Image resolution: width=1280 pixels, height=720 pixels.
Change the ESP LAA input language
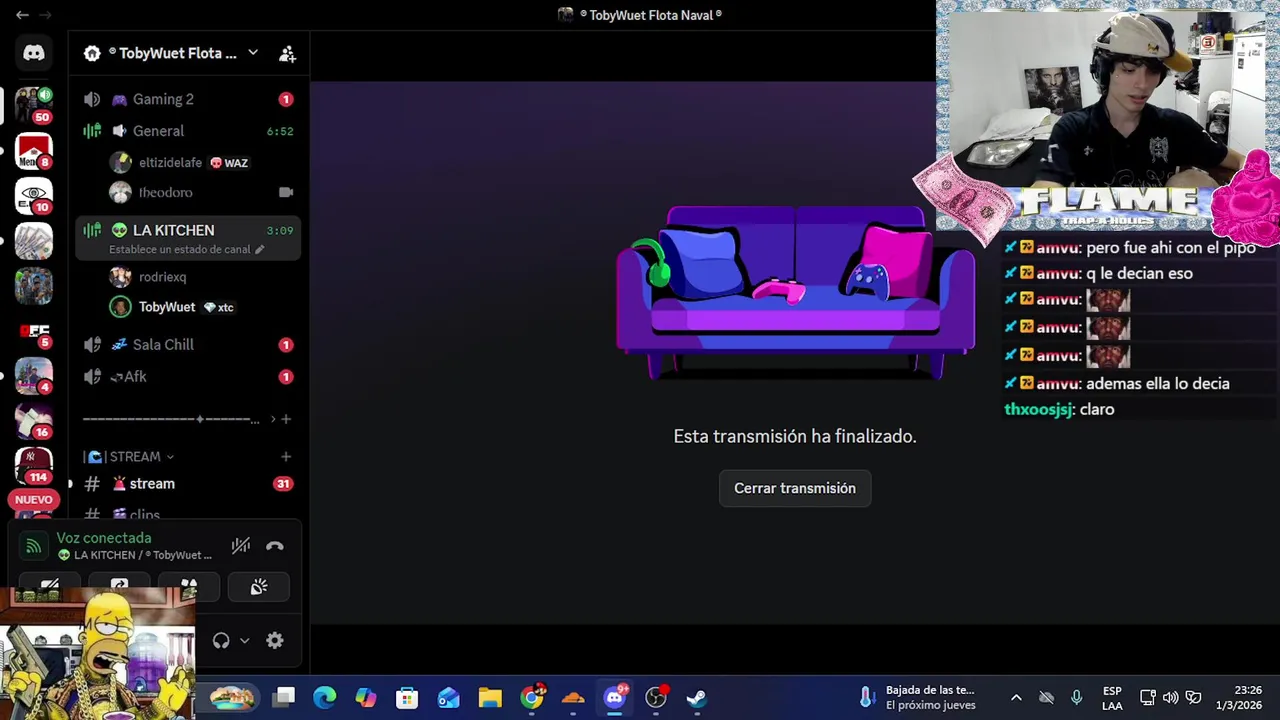point(1112,697)
